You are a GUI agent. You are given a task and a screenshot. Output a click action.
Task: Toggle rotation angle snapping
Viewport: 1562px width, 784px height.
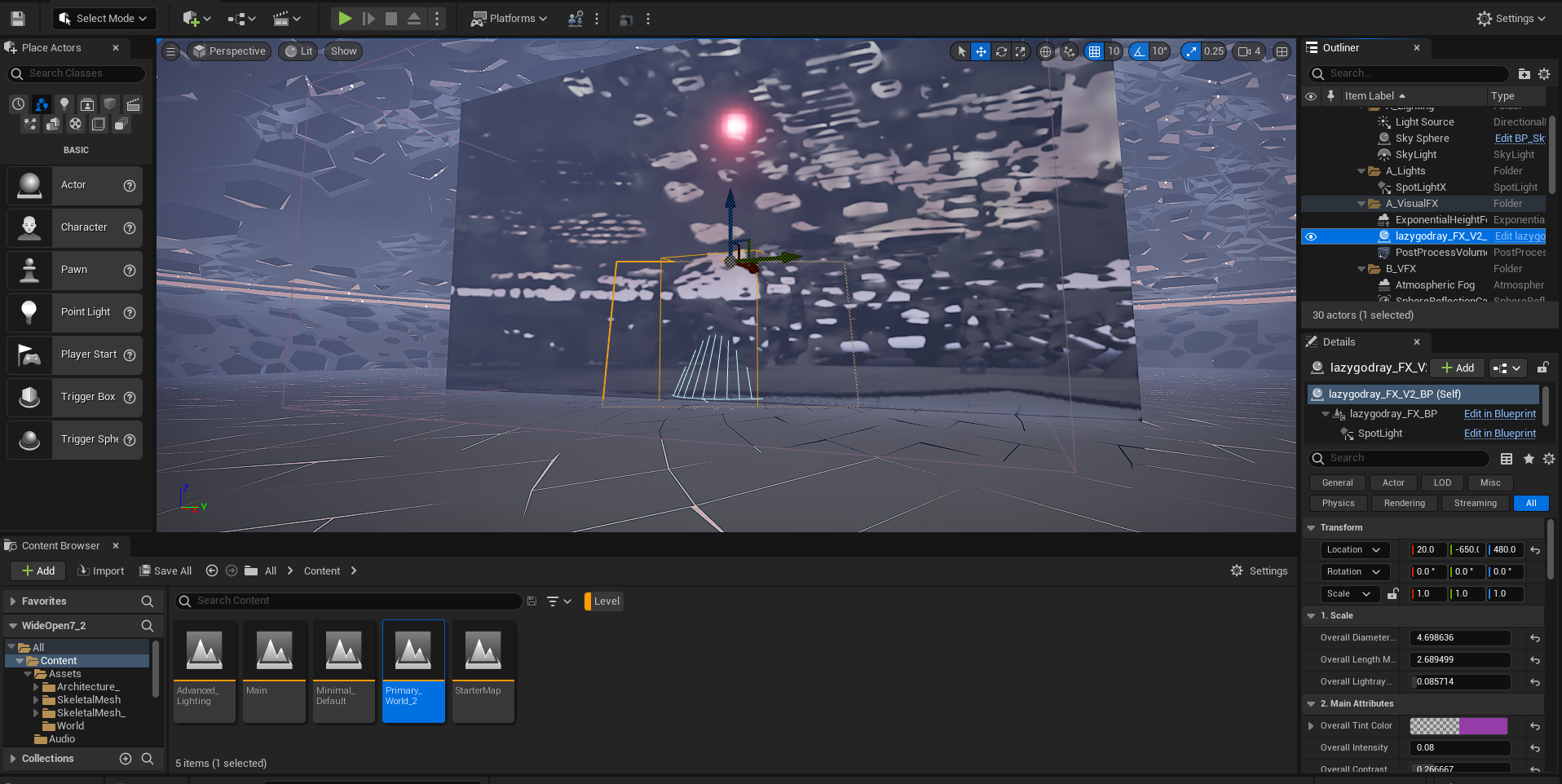(x=1139, y=51)
